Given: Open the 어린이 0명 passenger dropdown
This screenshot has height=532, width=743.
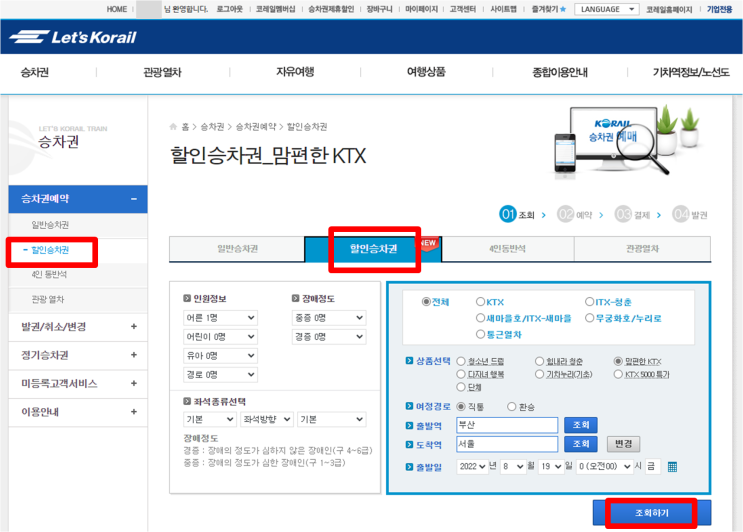Looking at the screenshot, I should 220,337.
